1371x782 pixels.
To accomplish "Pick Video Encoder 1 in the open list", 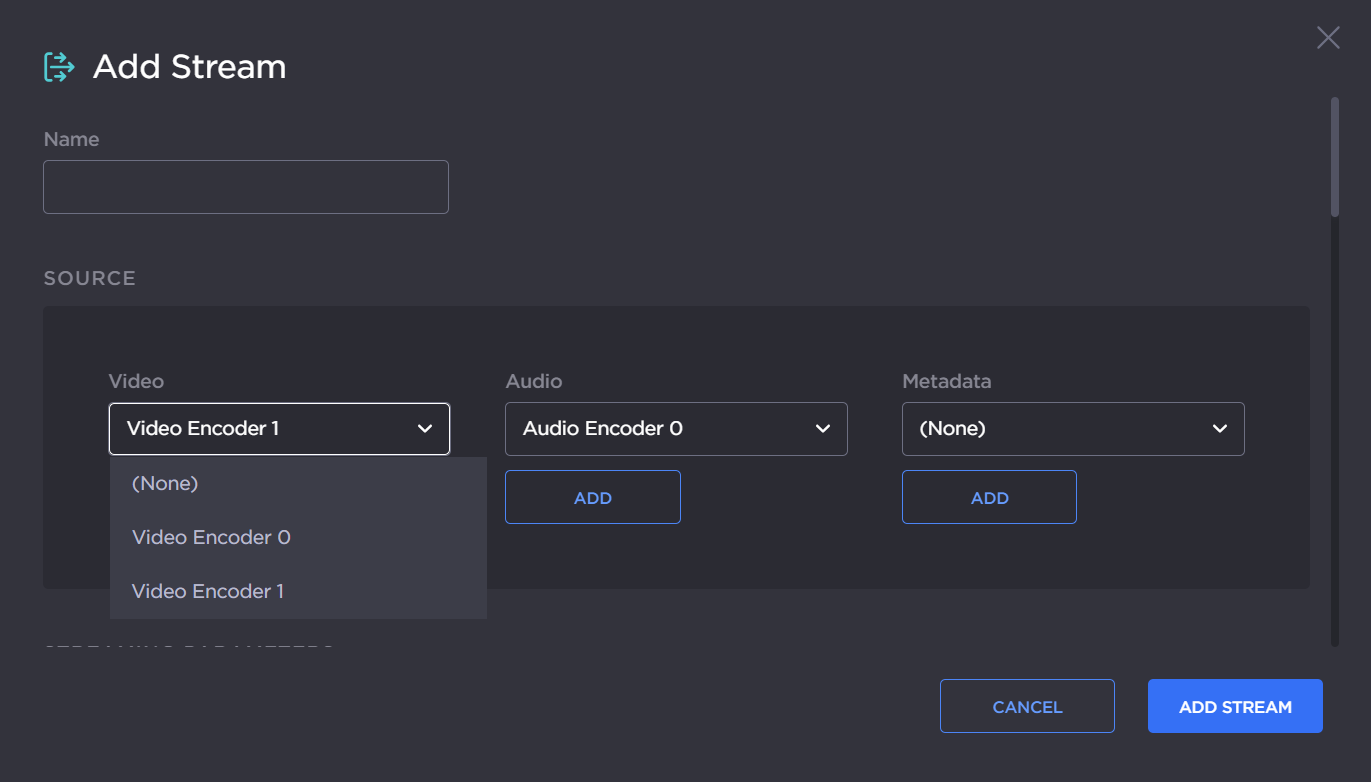I will point(208,591).
